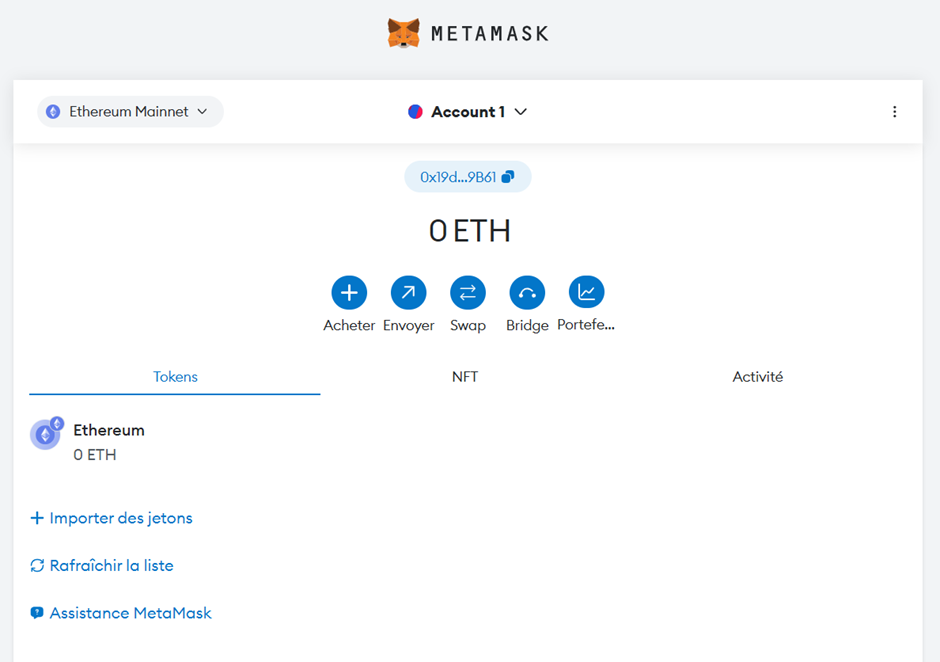Click the Ethereum token logo icon
The width and height of the screenshot is (940, 662).
(x=46, y=434)
